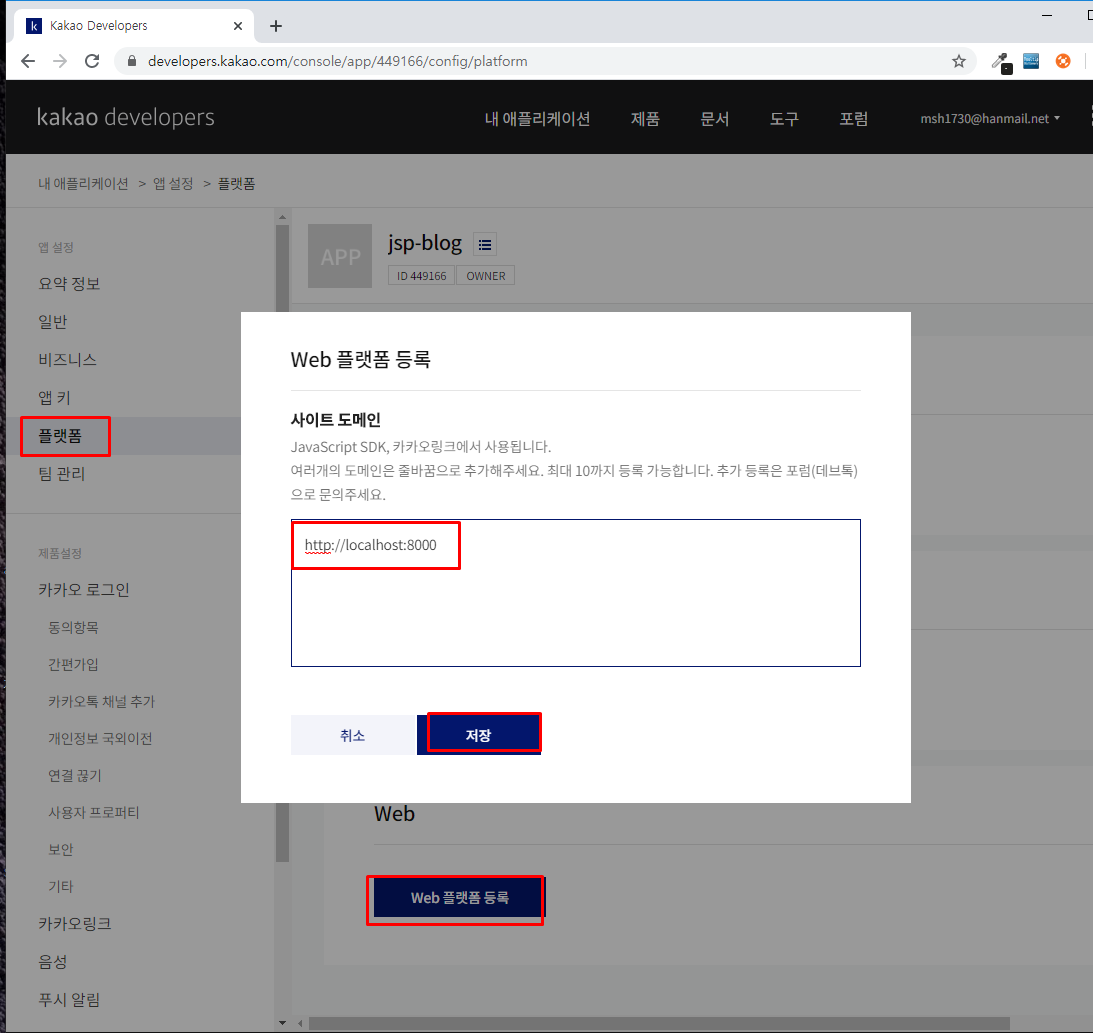Viewport: 1093px width, 1033px height.
Task: Click the OWNER badge
Action: pyautogui.click(x=486, y=275)
